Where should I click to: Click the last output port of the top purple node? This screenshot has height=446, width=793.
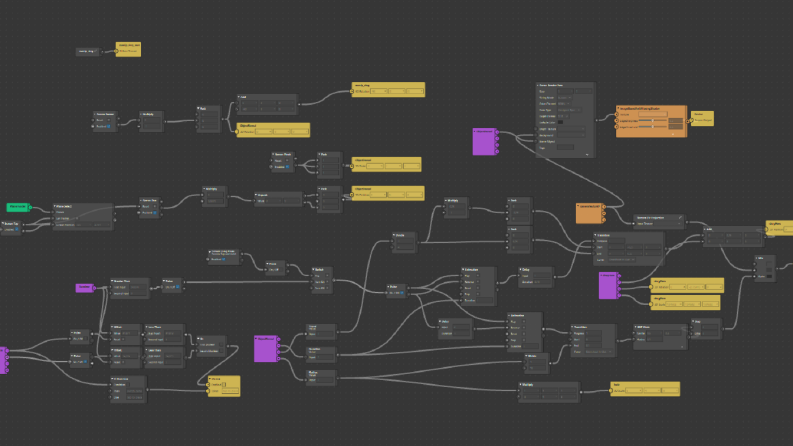(x=497, y=151)
